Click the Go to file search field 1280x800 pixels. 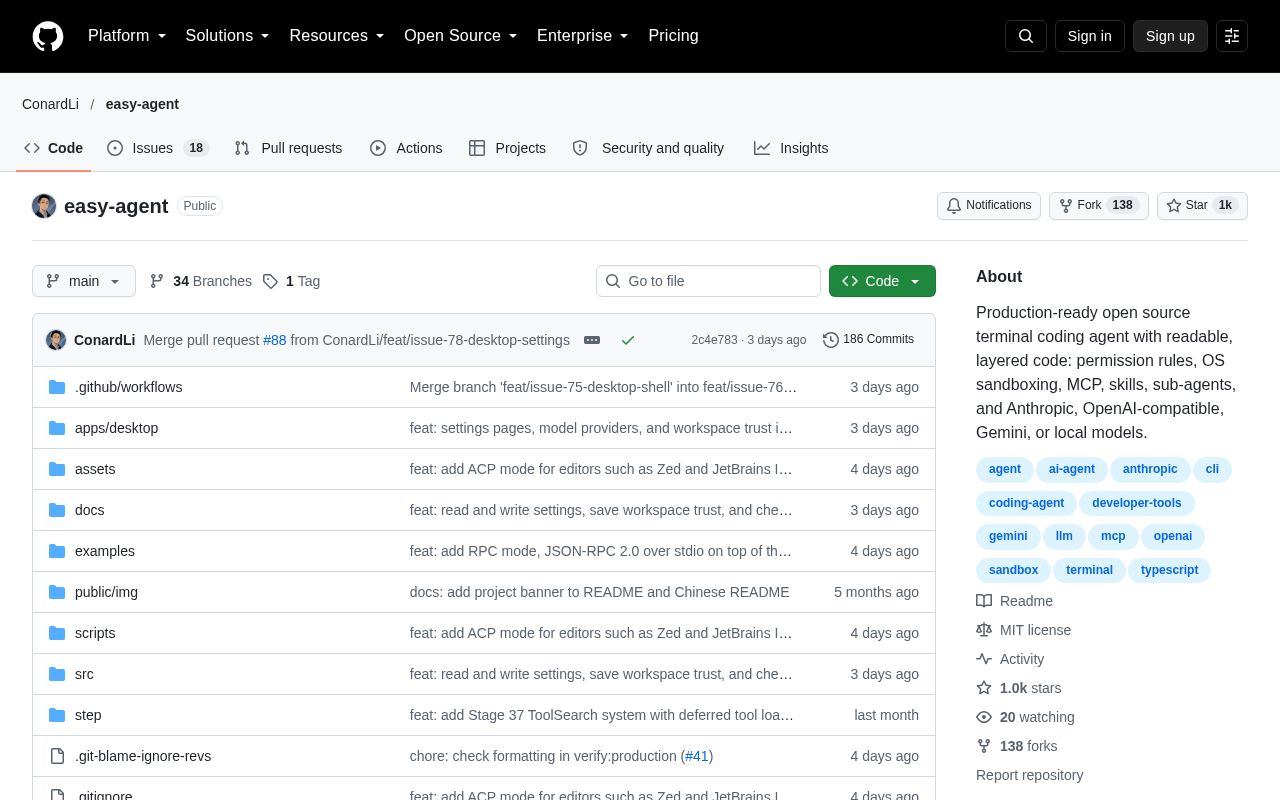coord(708,281)
